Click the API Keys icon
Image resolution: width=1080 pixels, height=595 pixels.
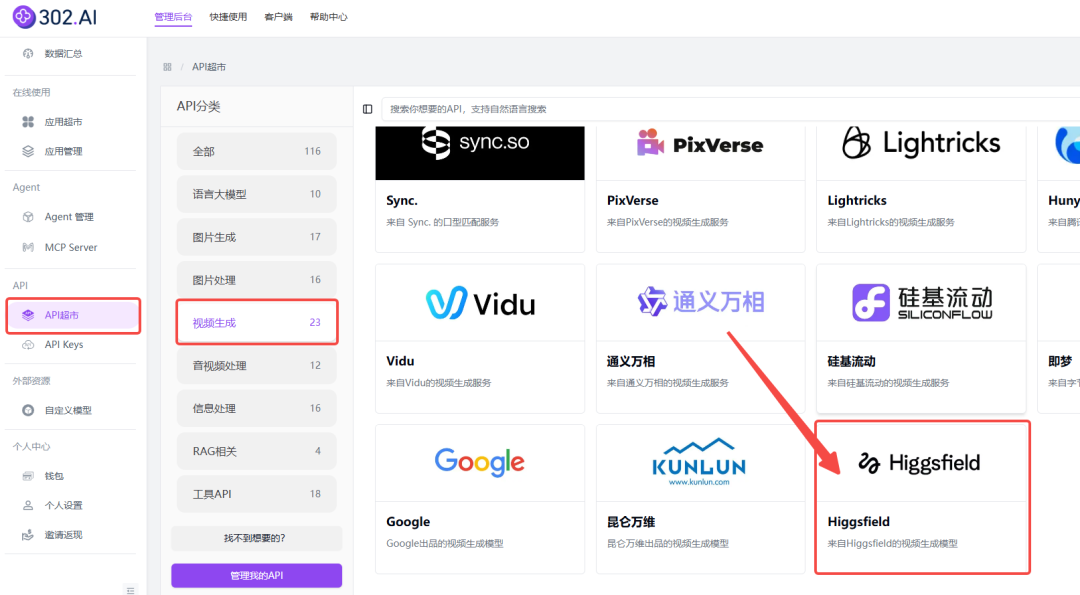tap(28, 344)
